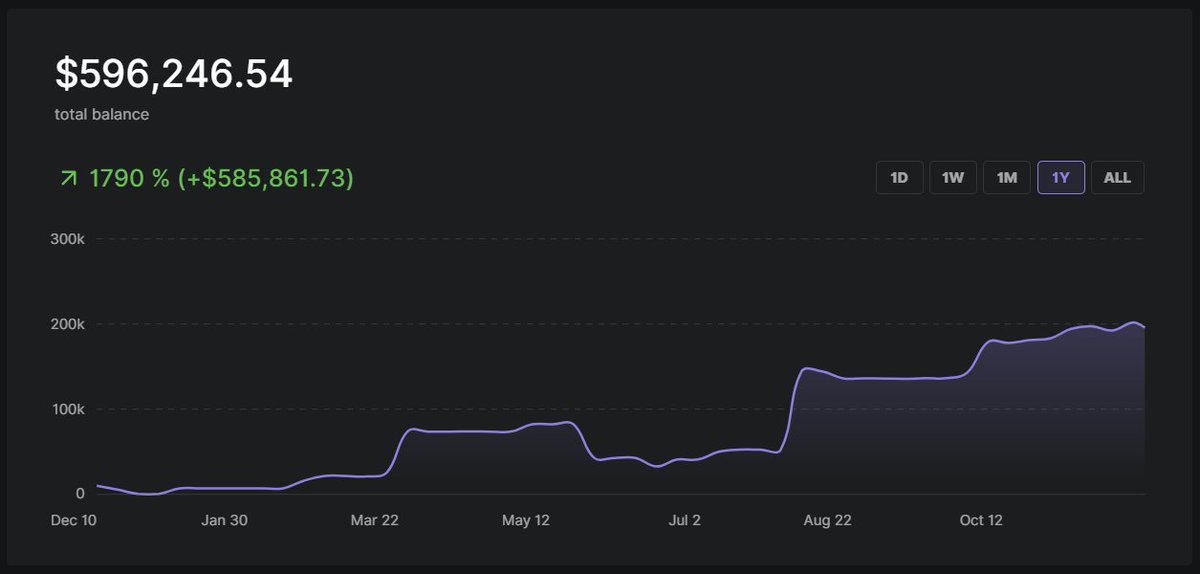Viewport: 1200px width, 574px height.
Task: Select the 1D time range
Action: pos(899,178)
